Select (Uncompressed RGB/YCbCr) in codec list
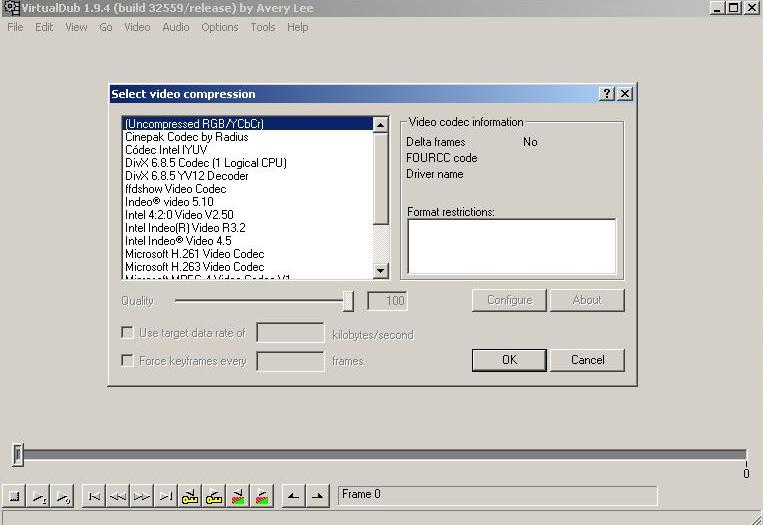 point(248,124)
